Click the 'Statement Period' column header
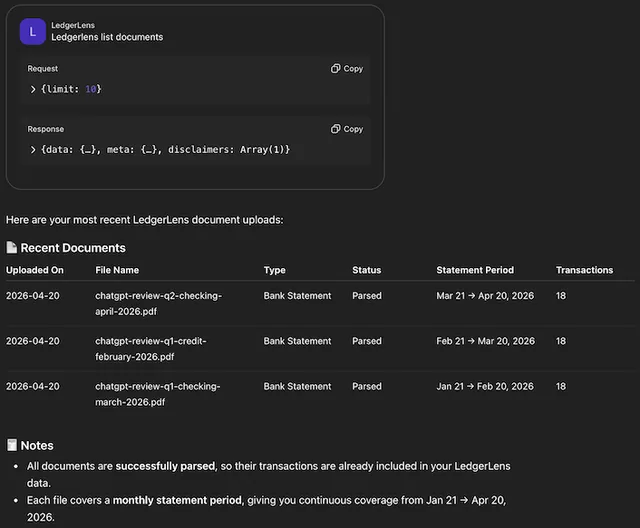The width and height of the screenshot is (640, 528). pos(475,270)
